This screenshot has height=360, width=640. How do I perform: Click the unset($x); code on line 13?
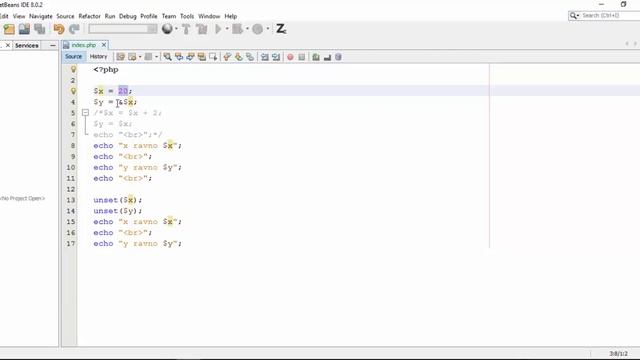[x=118, y=200]
